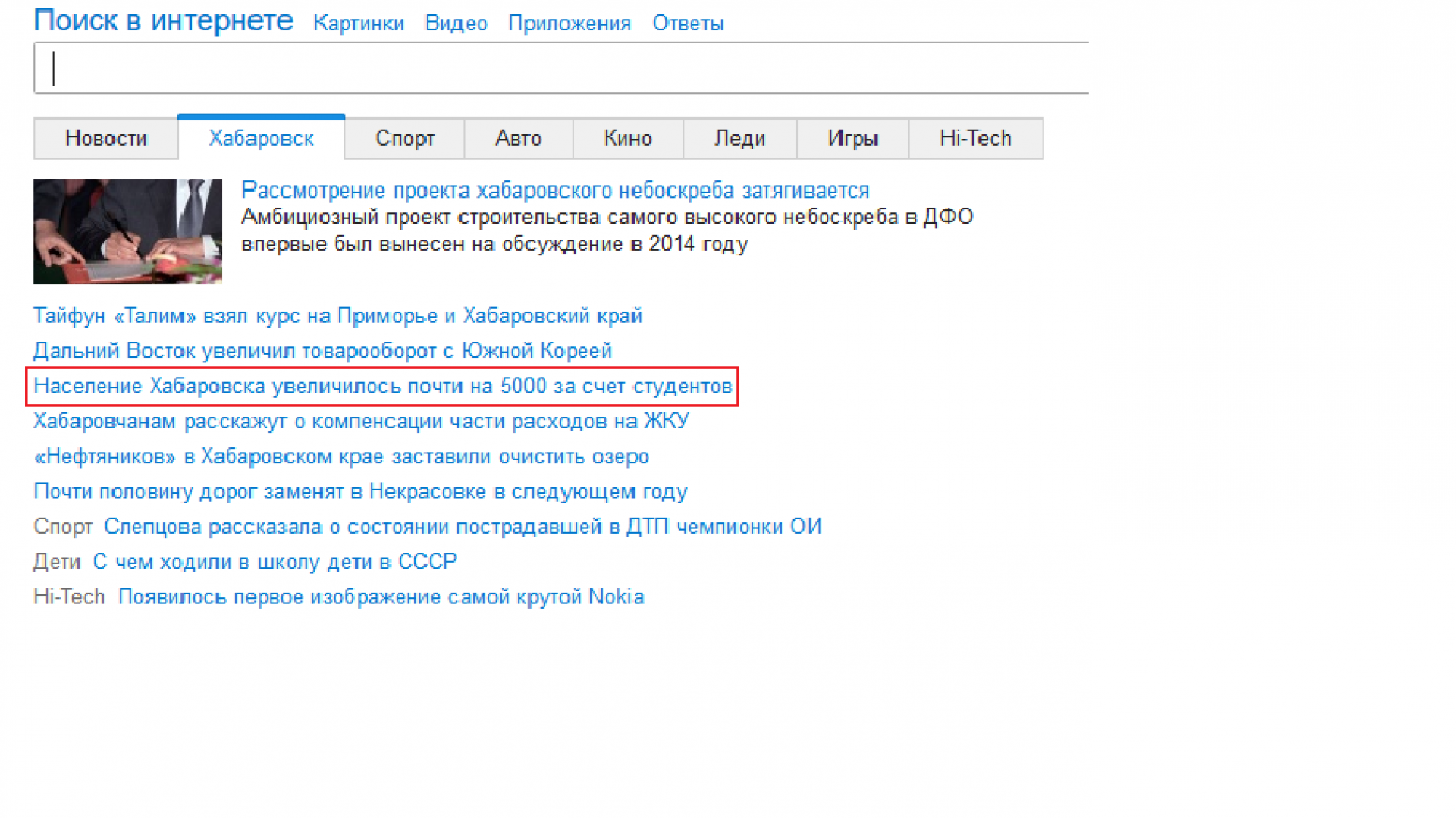Open the Видео section
The height and width of the screenshot is (818, 1456).
click(x=457, y=24)
